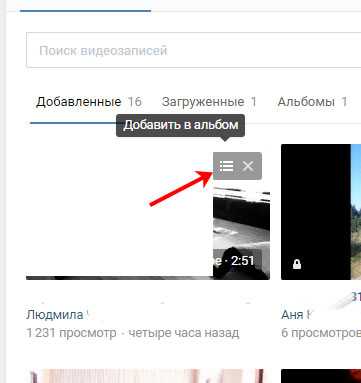This screenshot has width=361, height=383.
Task: Click the Аня video title link
Action: tap(292, 314)
